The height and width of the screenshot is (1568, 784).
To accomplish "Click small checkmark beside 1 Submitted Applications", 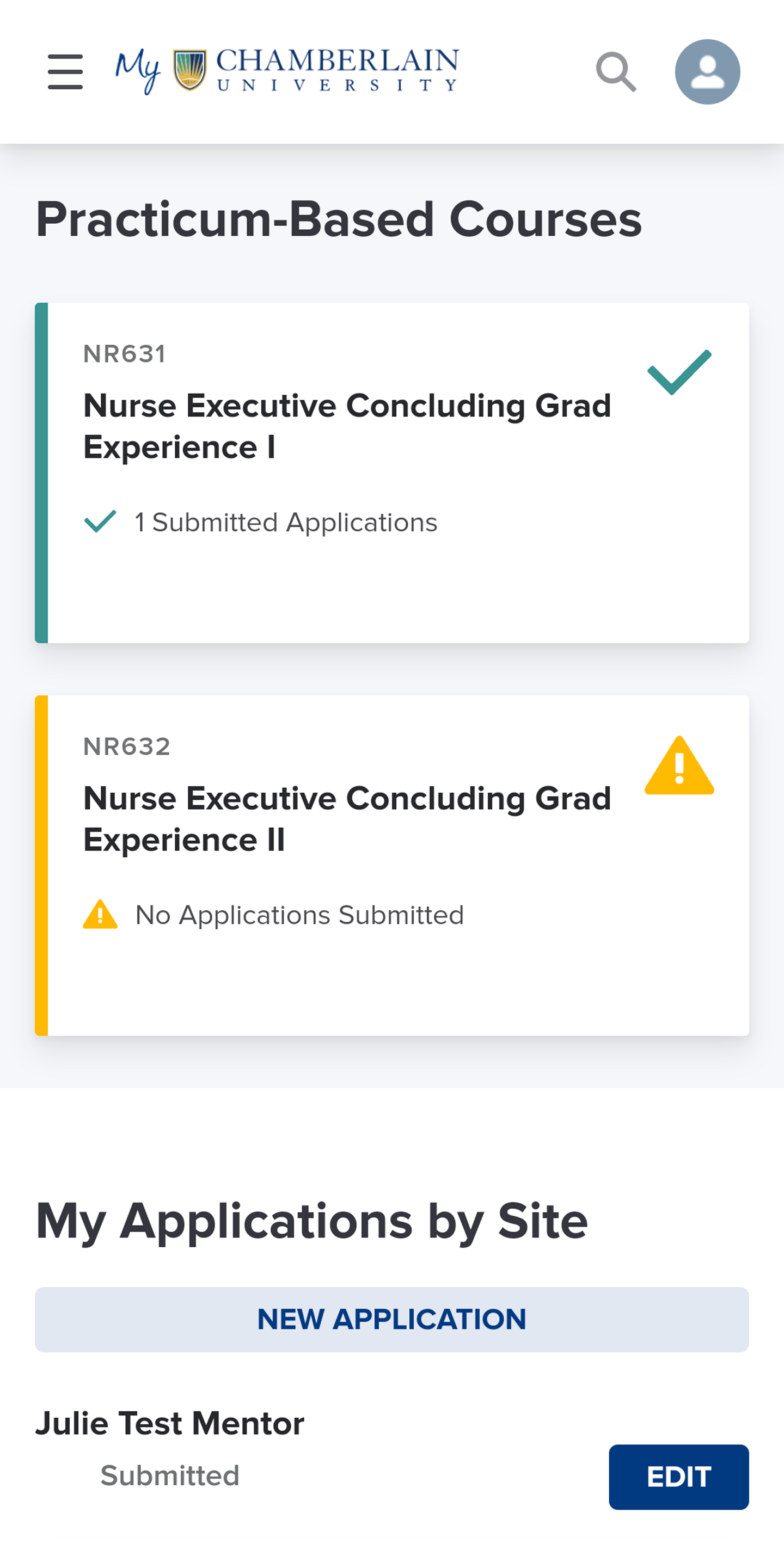I will [x=100, y=522].
